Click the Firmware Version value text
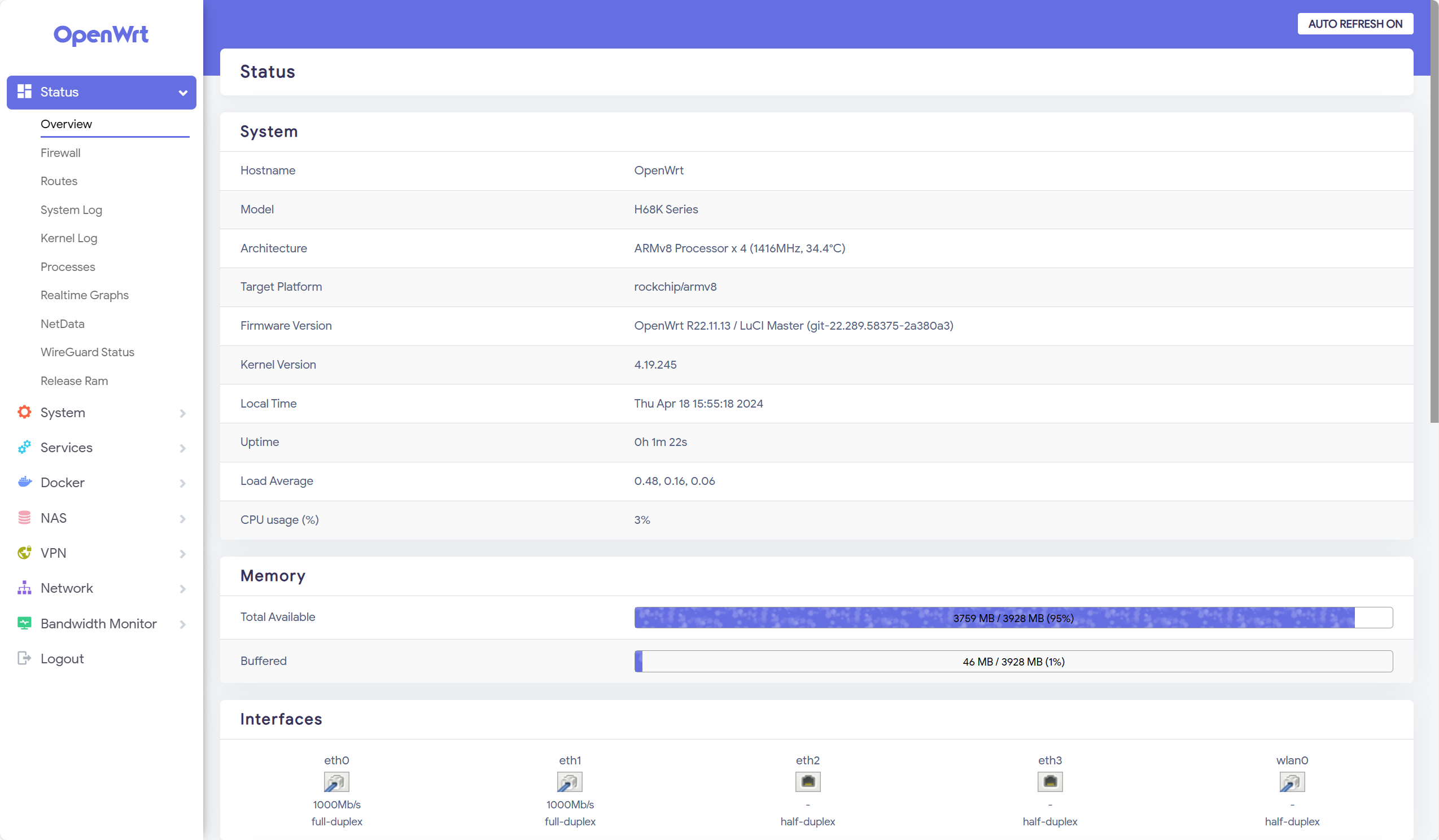 [793, 326]
